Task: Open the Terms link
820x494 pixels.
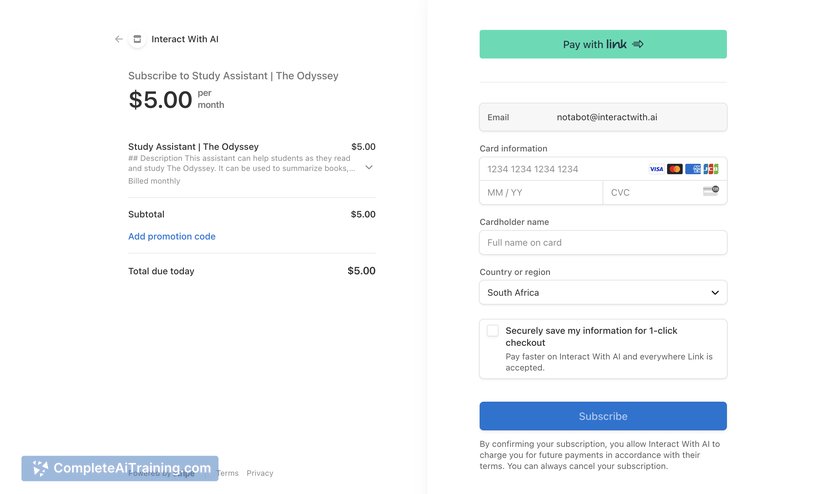Action: coord(227,473)
